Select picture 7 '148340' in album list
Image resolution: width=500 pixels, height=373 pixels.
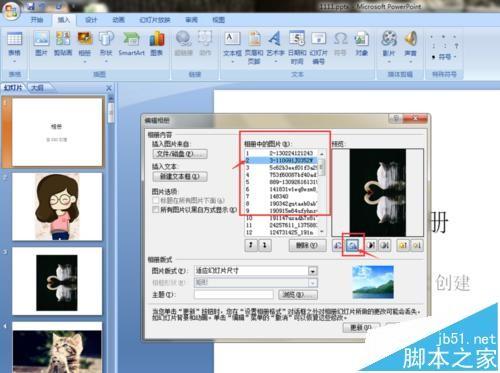[282, 196]
